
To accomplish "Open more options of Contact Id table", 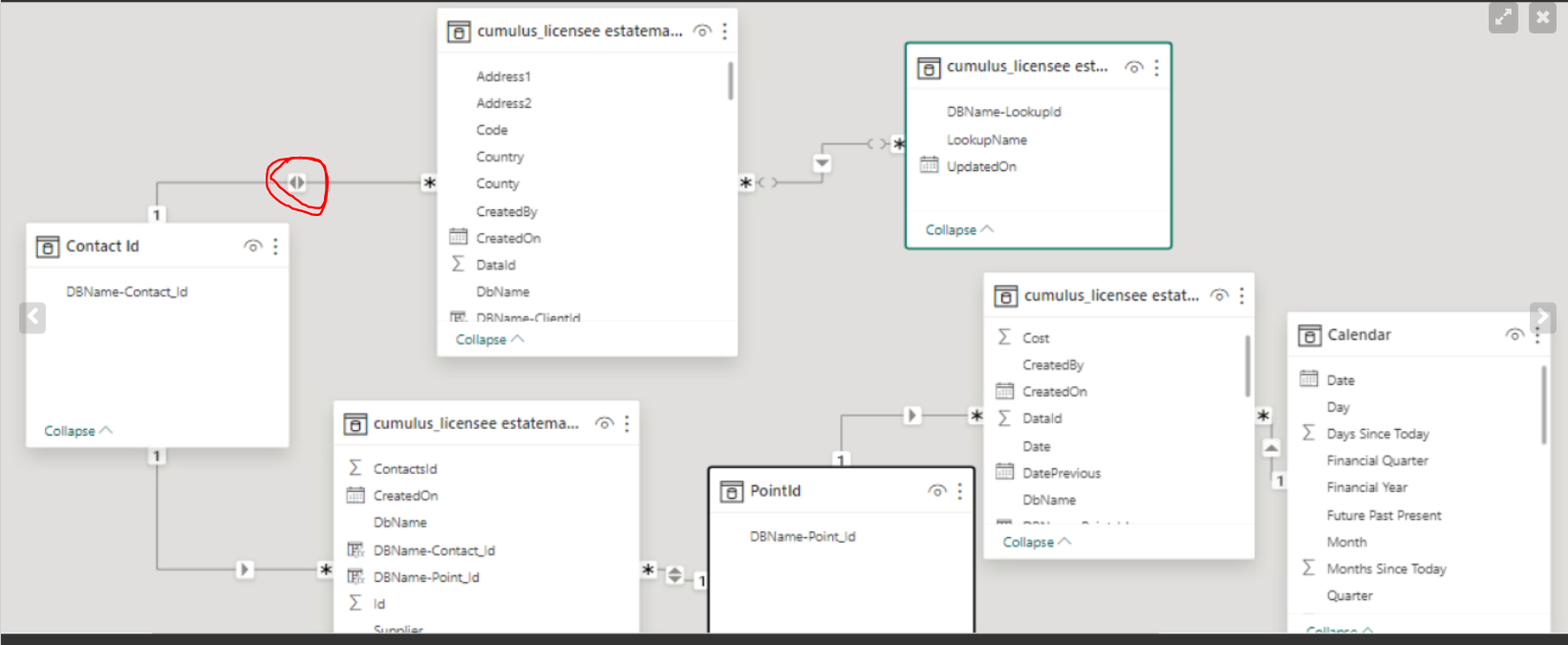I will pyautogui.click(x=275, y=247).
